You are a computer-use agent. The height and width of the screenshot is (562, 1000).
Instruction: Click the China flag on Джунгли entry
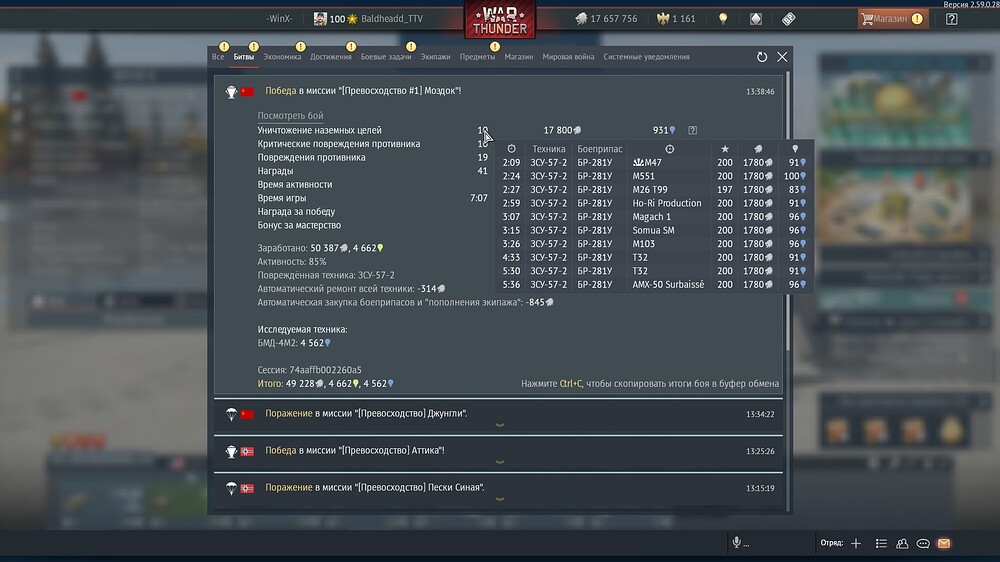247,414
